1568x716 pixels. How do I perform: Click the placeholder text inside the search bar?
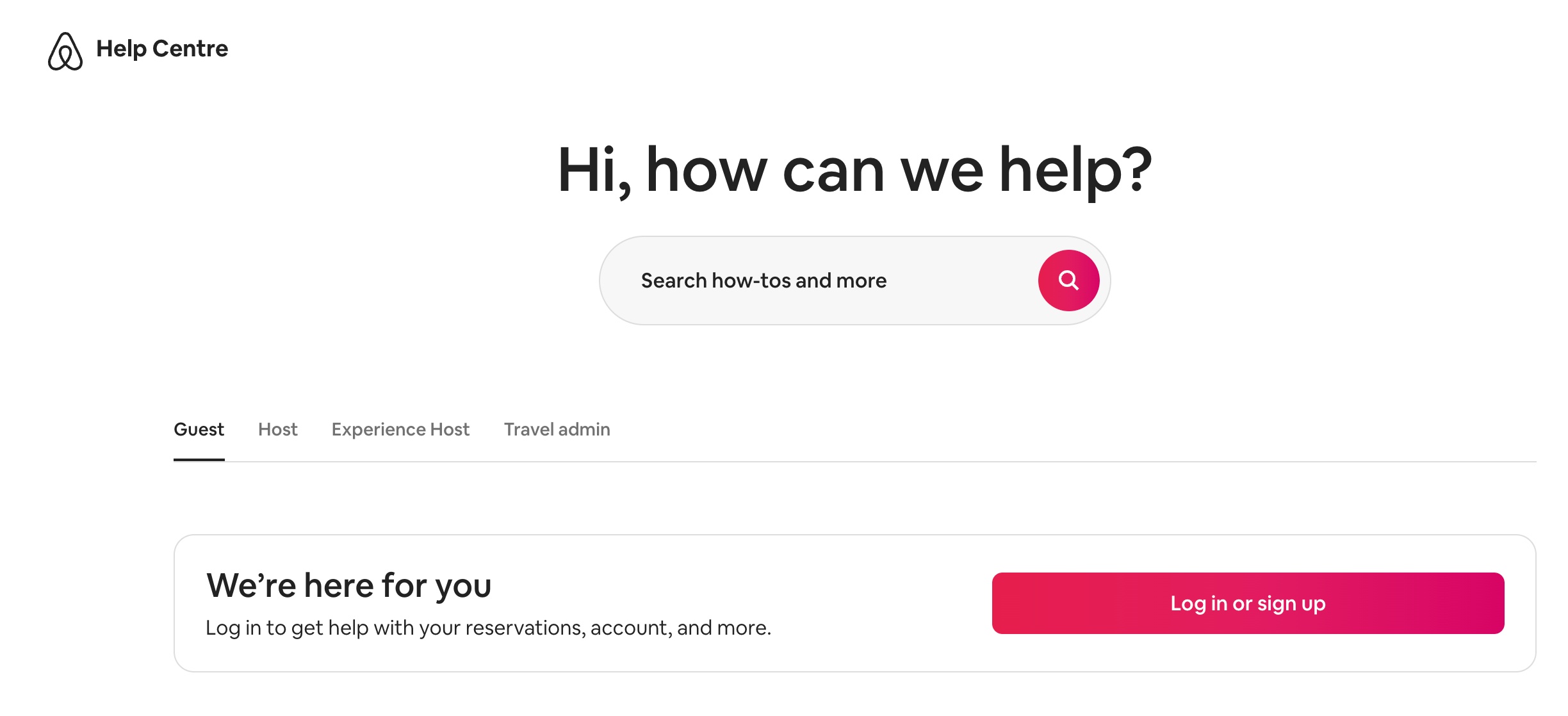pyautogui.click(x=764, y=281)
